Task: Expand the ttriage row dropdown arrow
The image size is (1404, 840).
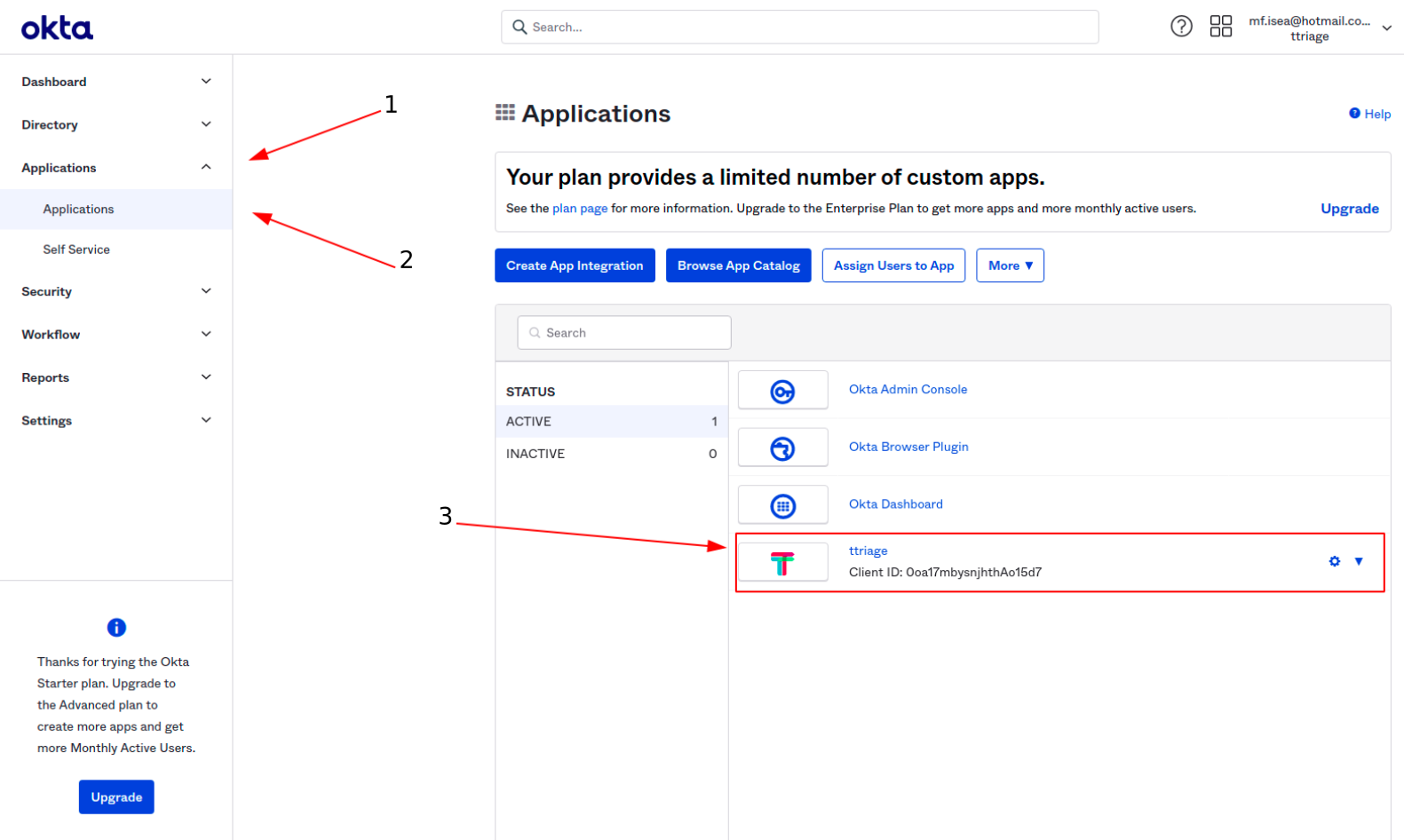Action: tap(1359, 561)
